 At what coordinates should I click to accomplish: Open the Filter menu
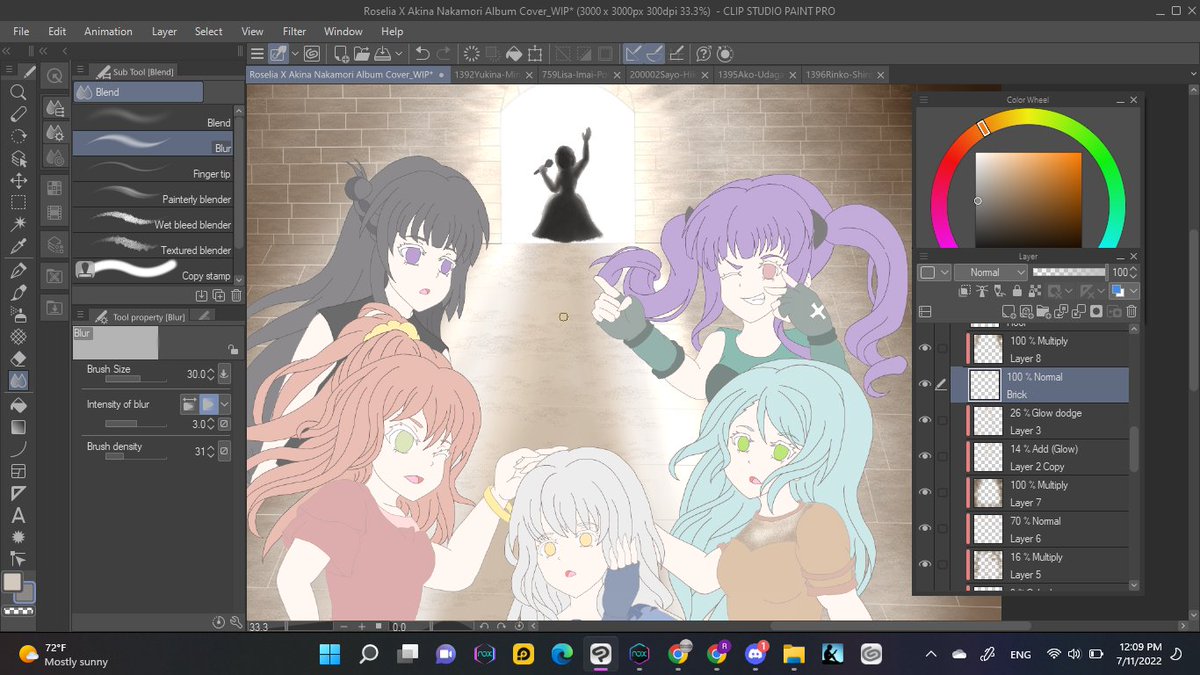[x=294, y=31]
